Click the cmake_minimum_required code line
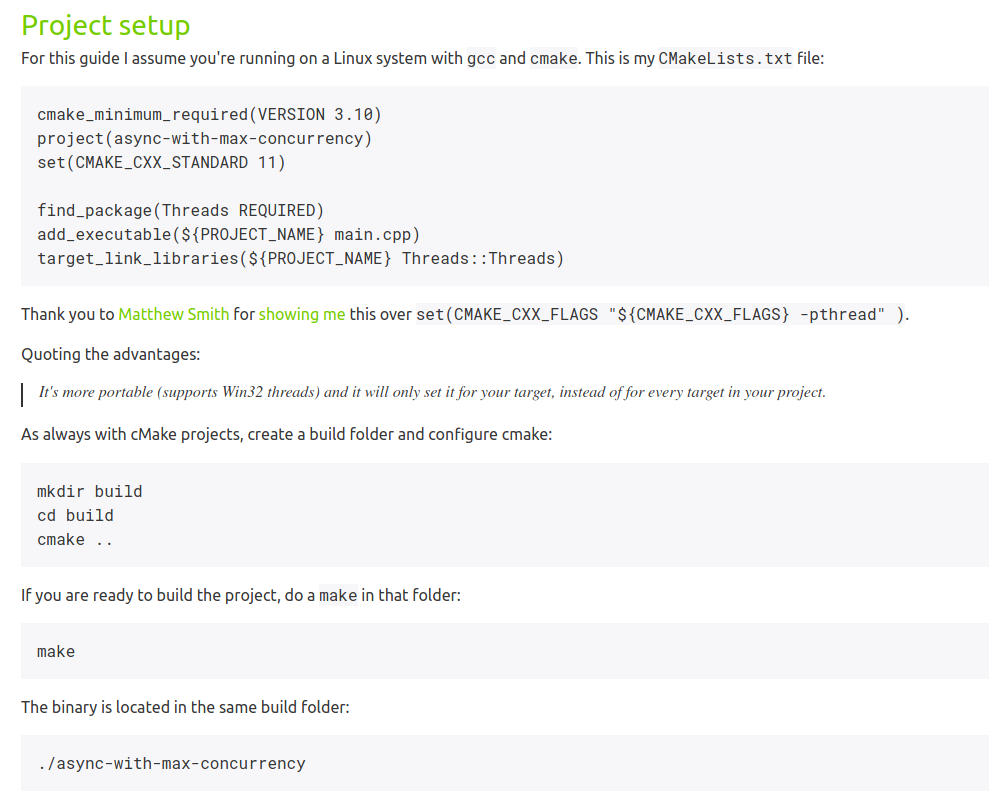The image size is (1002, 800). coord(209,115)
